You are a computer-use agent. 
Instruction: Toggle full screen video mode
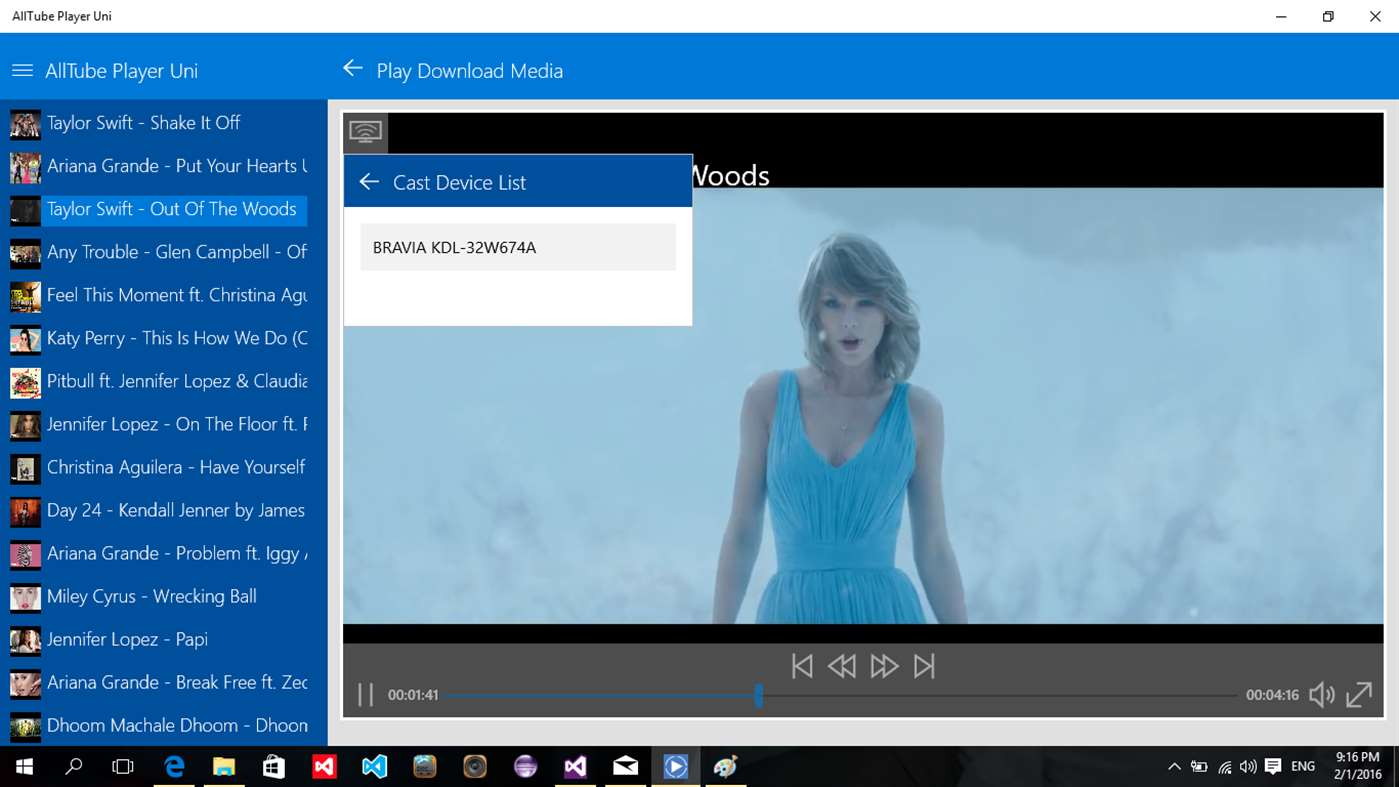pos(1359,695)
